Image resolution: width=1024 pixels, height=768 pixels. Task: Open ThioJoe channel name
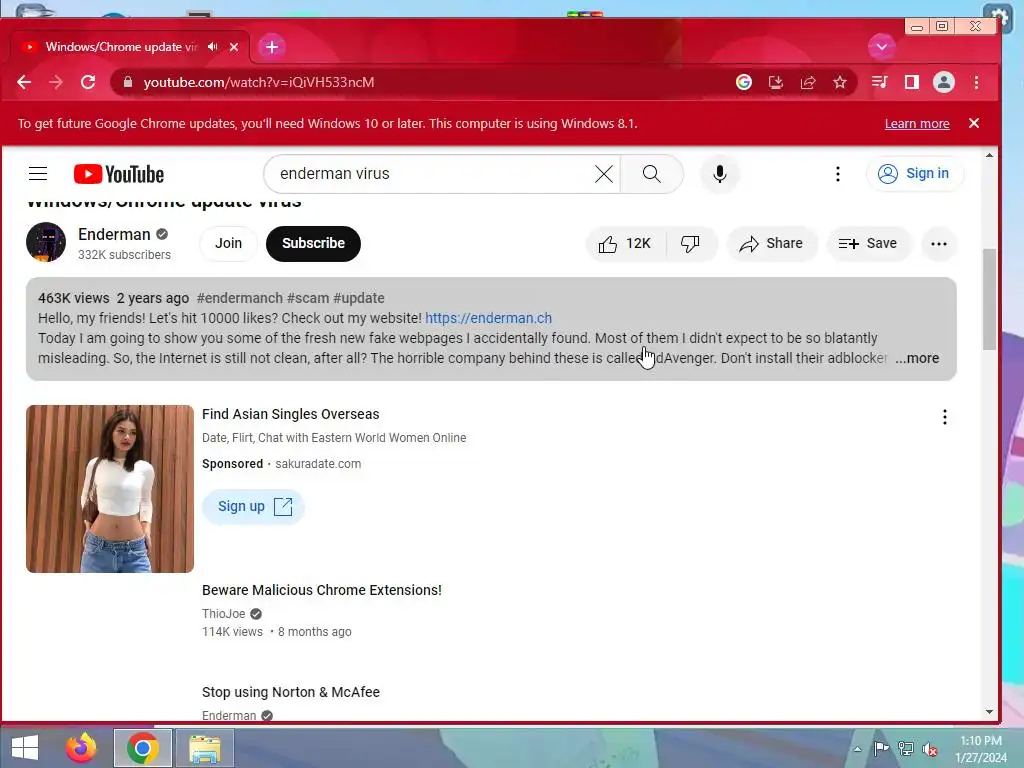point(223,613)
